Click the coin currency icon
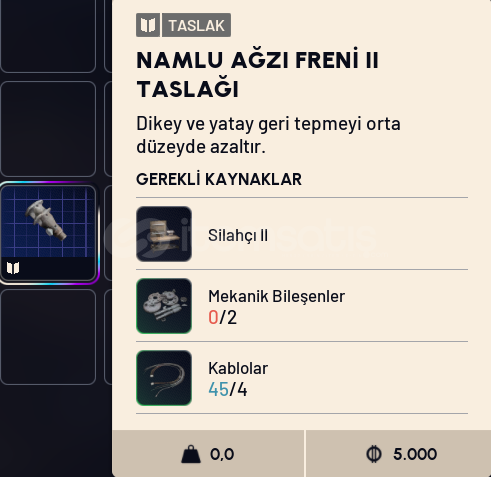 tap(374, 454)
